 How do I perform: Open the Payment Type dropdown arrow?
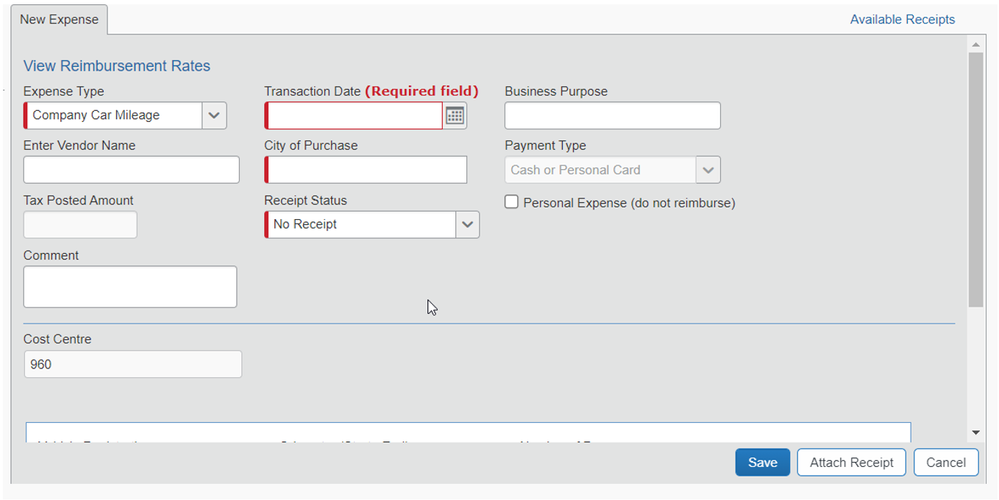pyautogui.click(x=708, y=170)
